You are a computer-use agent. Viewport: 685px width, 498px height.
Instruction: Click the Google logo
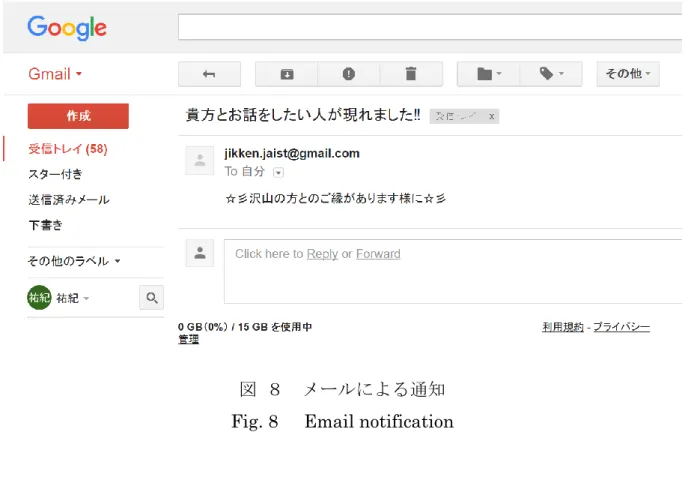[x=67, y=28]
